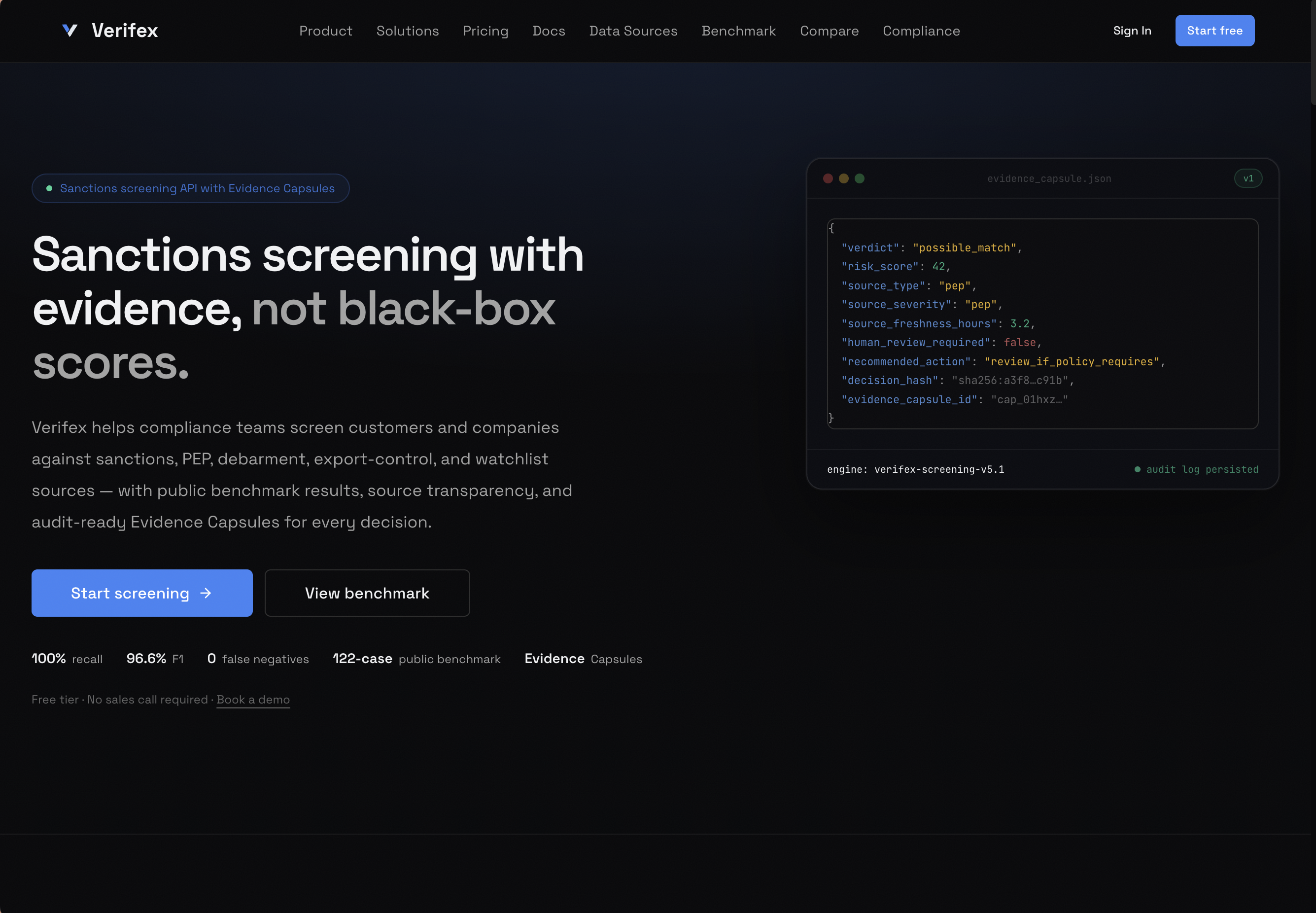The width and height of the screenshot is (1316, 913).
Task: Click the "source_type" JSON line
Action: click(x=909, y=285)
